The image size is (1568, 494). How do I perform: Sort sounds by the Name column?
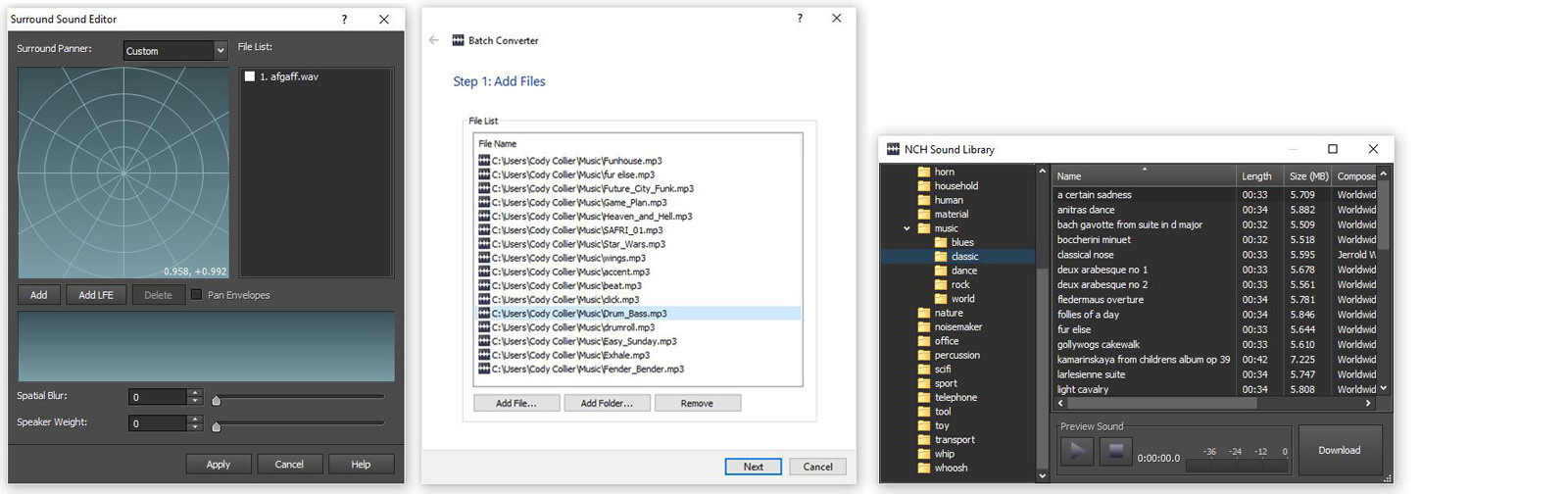(x=1144, y=176)
